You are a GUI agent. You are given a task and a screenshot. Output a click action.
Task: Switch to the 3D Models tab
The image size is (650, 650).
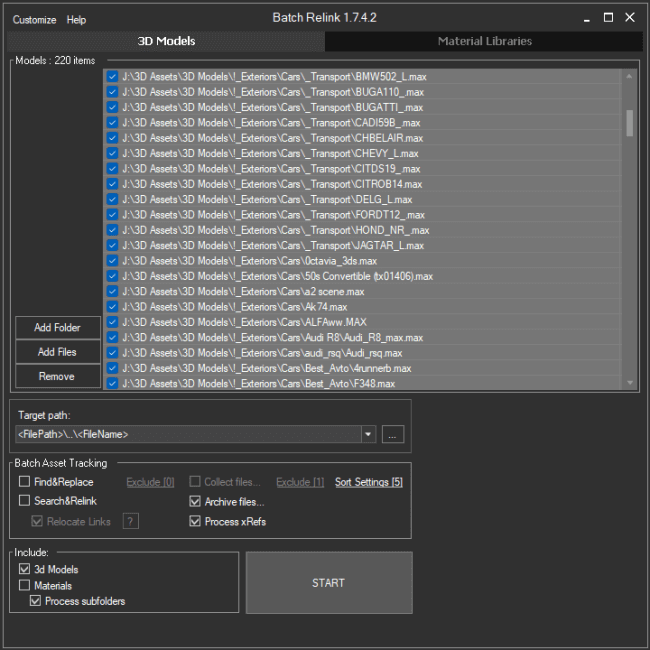click(166, 41)
